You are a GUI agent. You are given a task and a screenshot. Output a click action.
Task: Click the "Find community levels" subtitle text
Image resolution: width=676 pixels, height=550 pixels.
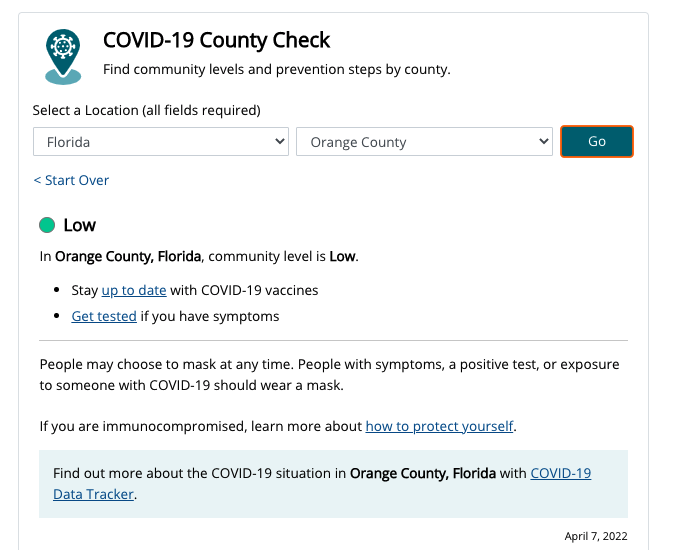point(277,70)
